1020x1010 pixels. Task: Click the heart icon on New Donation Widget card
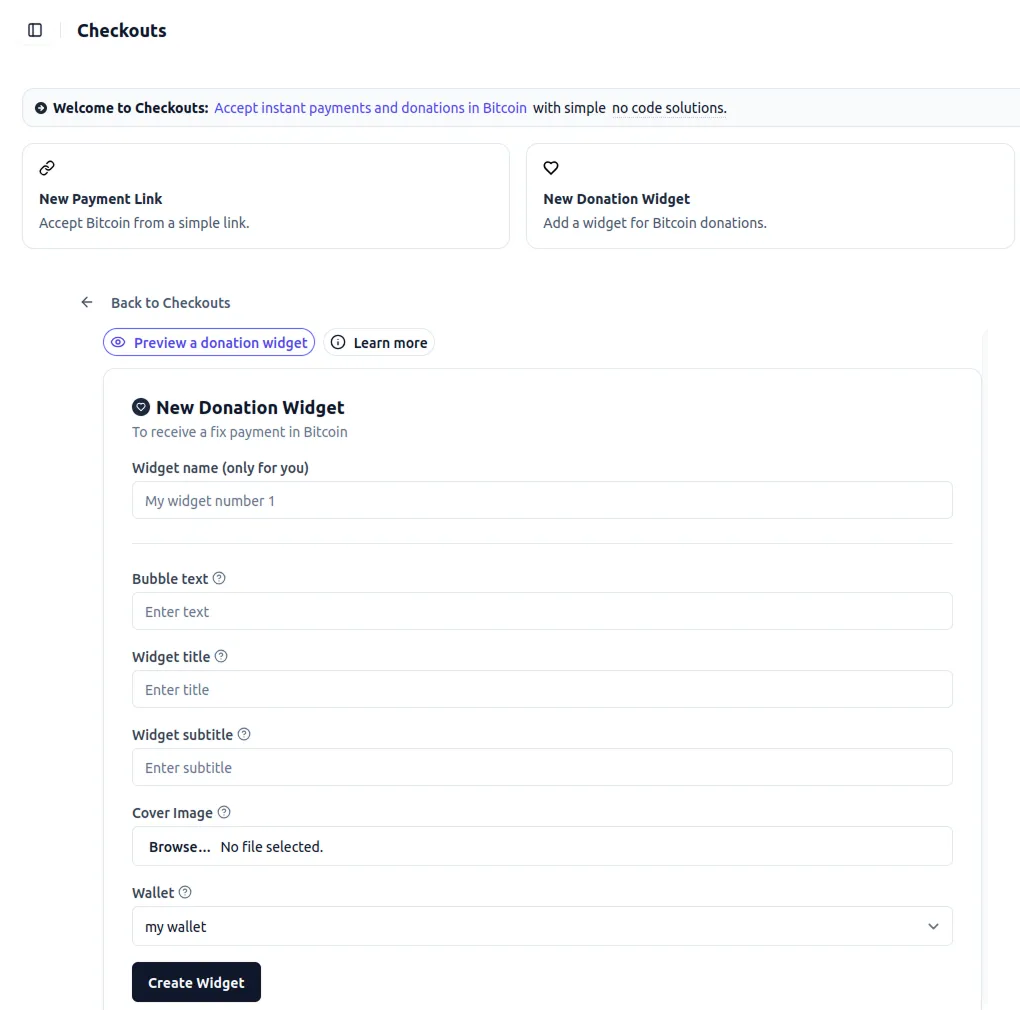pyautogui.click(x=551, y=167)
